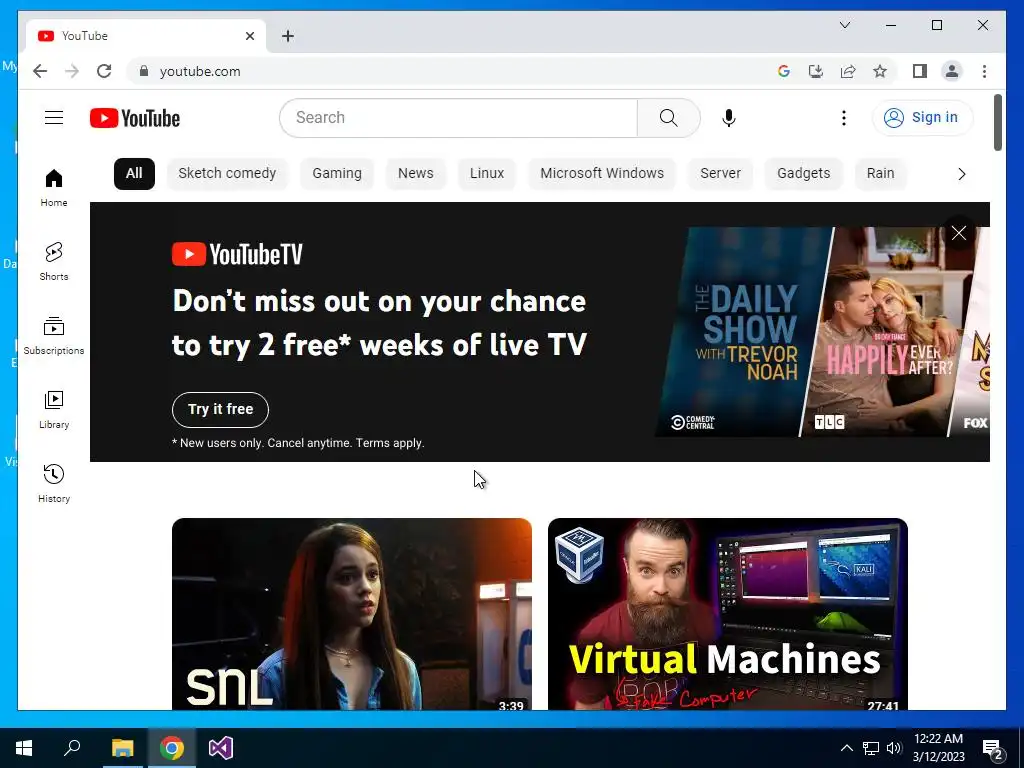Click the YouTube TV logo in banner
This screenshot has height=768, width=1024.
[x=237, y=254]
